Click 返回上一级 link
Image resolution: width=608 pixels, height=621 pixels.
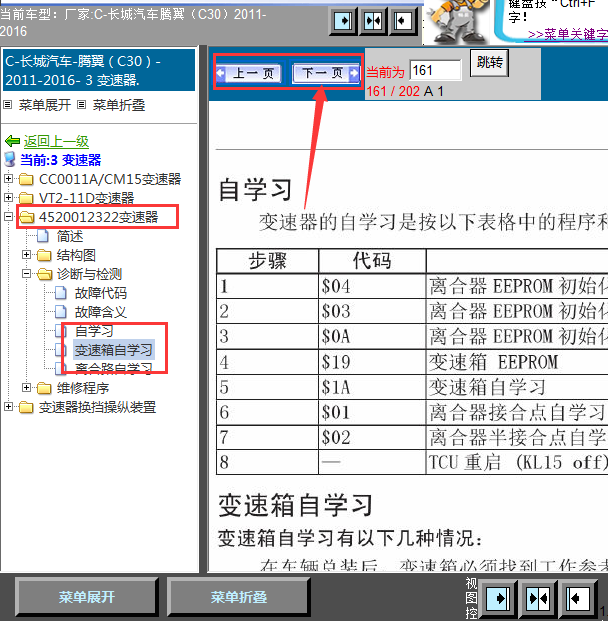56,141
